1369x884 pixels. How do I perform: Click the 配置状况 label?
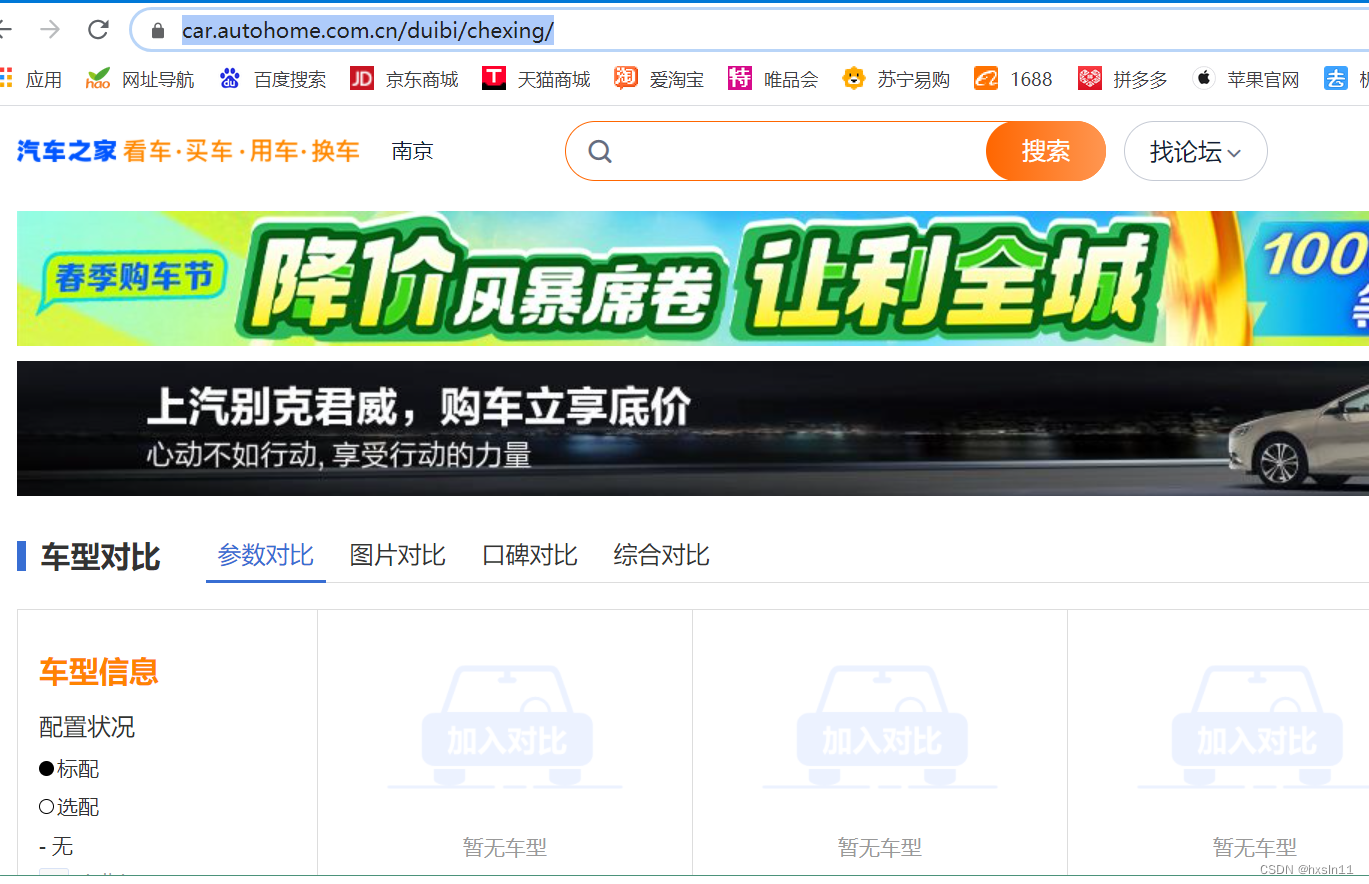tap(87, 727)
